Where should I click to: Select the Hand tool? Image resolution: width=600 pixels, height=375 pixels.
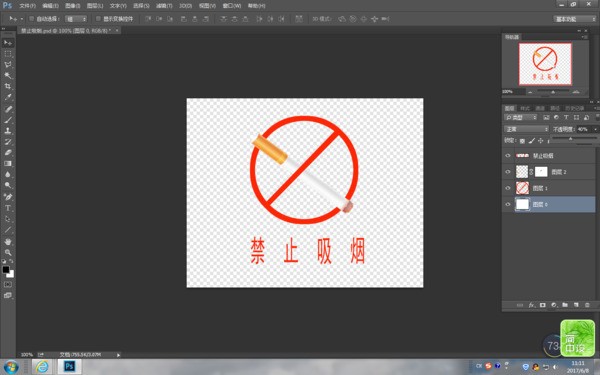tap(8, 241)
